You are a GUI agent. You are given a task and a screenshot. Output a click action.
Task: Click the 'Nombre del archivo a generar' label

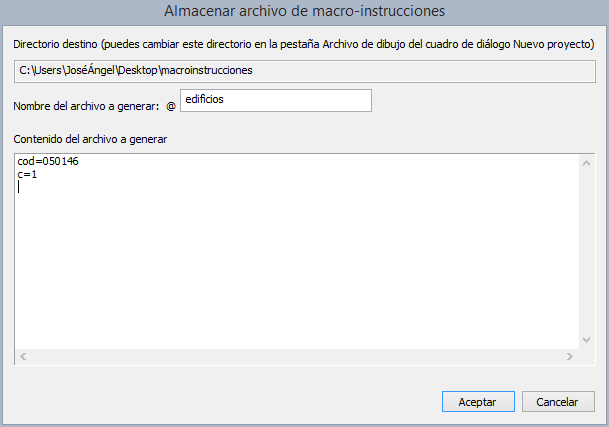(87, 107)
